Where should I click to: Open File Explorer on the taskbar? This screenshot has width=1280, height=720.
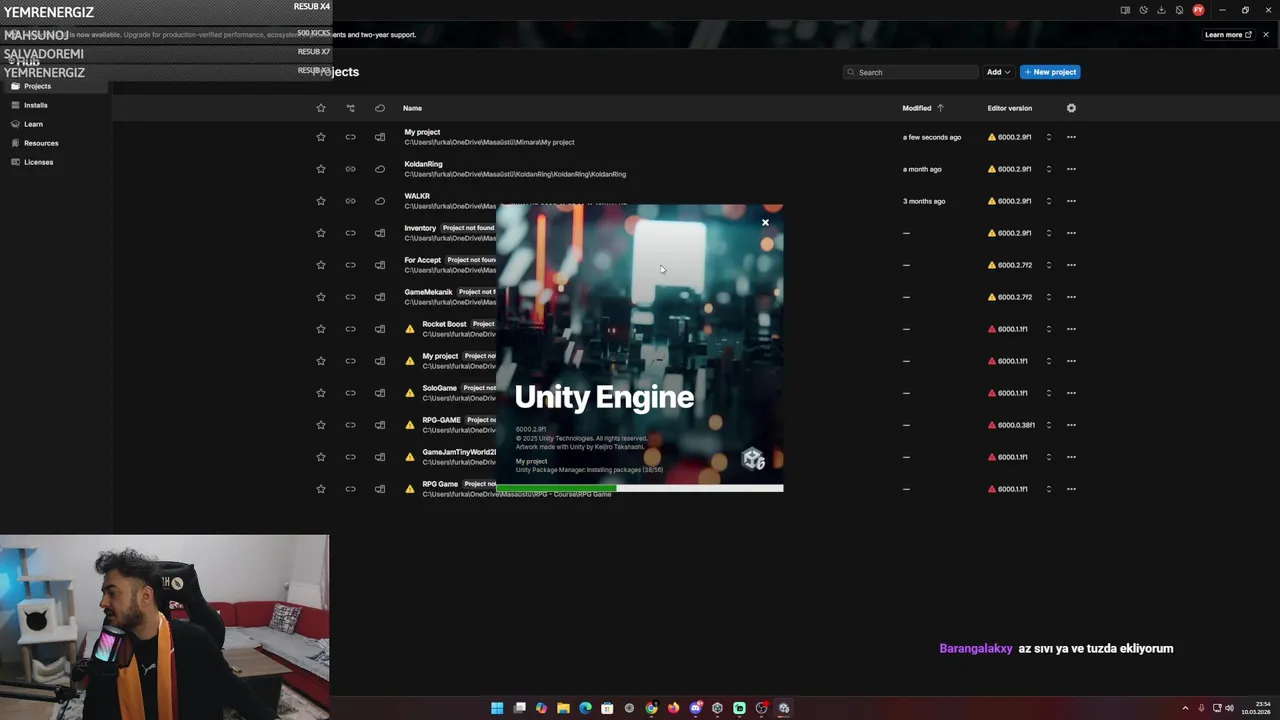click(563, 708)
